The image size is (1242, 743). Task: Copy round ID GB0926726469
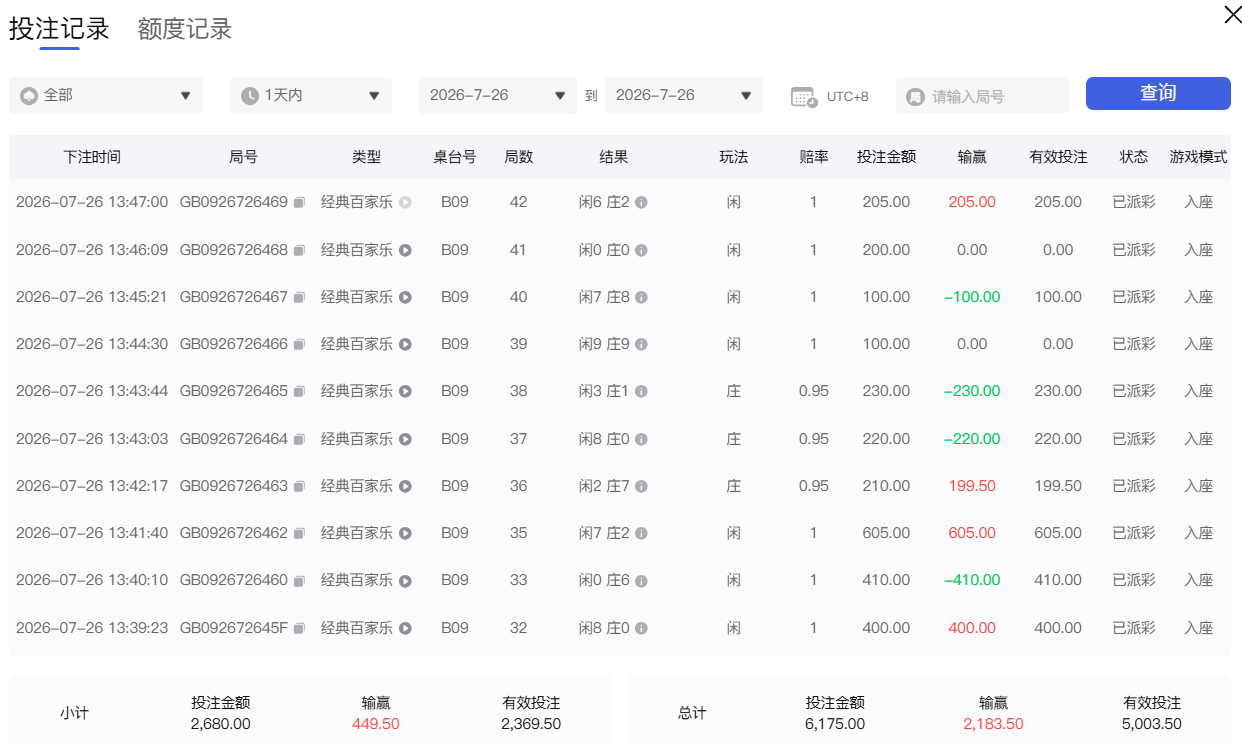(x=298, y=203)
